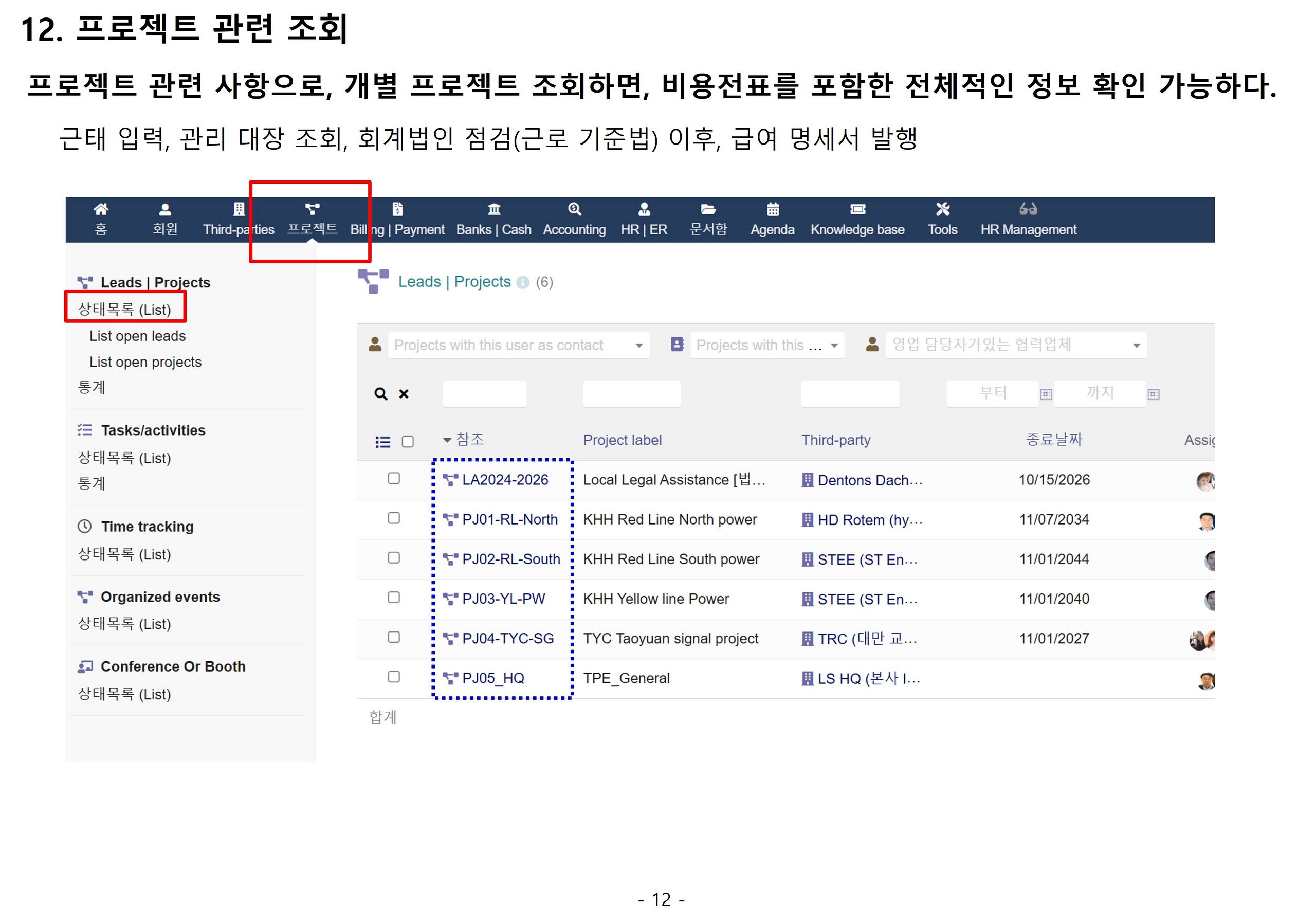The height and width of the screenshot is (921, 1316).
Task: Click the search magnifier icon in filter row
Action: [380, 394]
